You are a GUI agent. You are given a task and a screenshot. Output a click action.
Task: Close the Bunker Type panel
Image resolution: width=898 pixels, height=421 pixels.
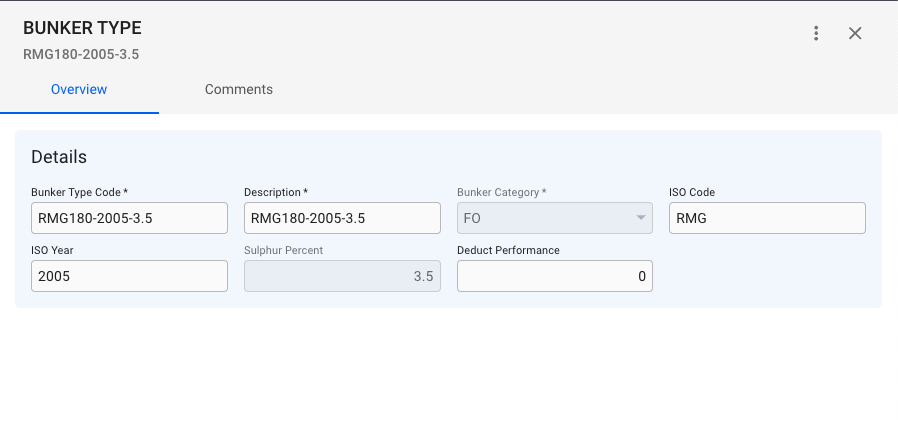[x=855, y=33]
